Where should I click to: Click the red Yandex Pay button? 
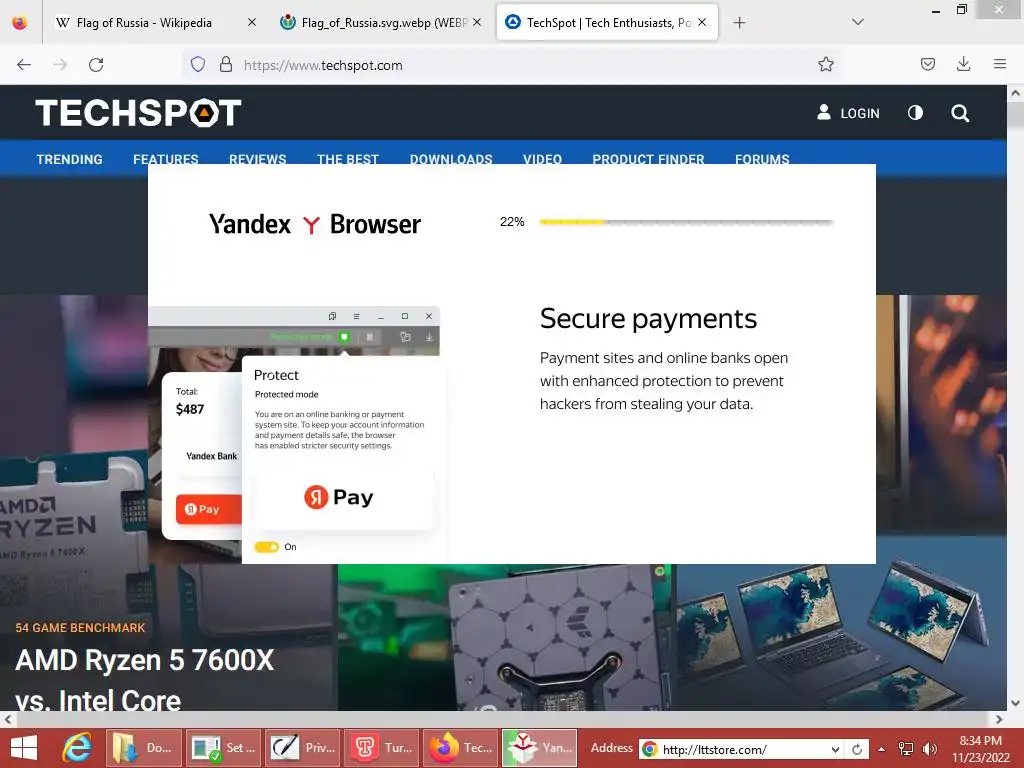tap(208, 509)
